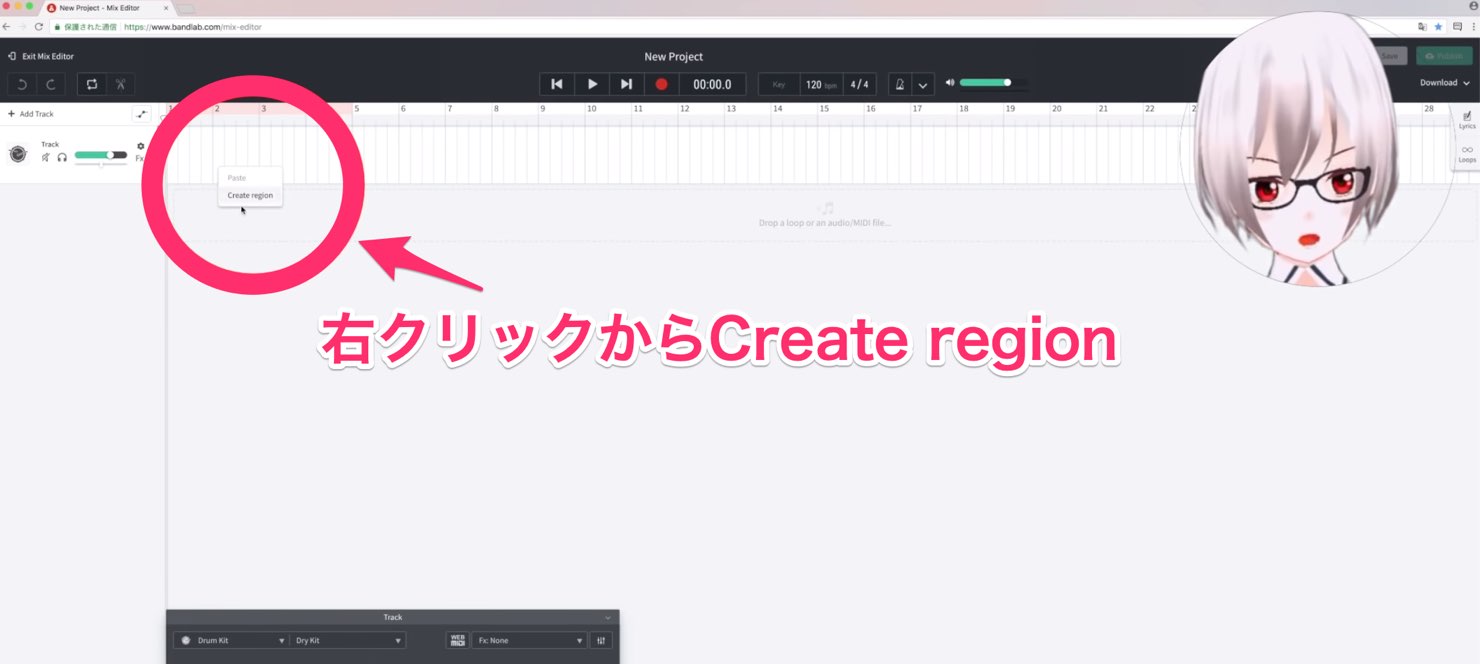Adjust the track pan slider
This screenshot has height=664, width=1480.
101,164
